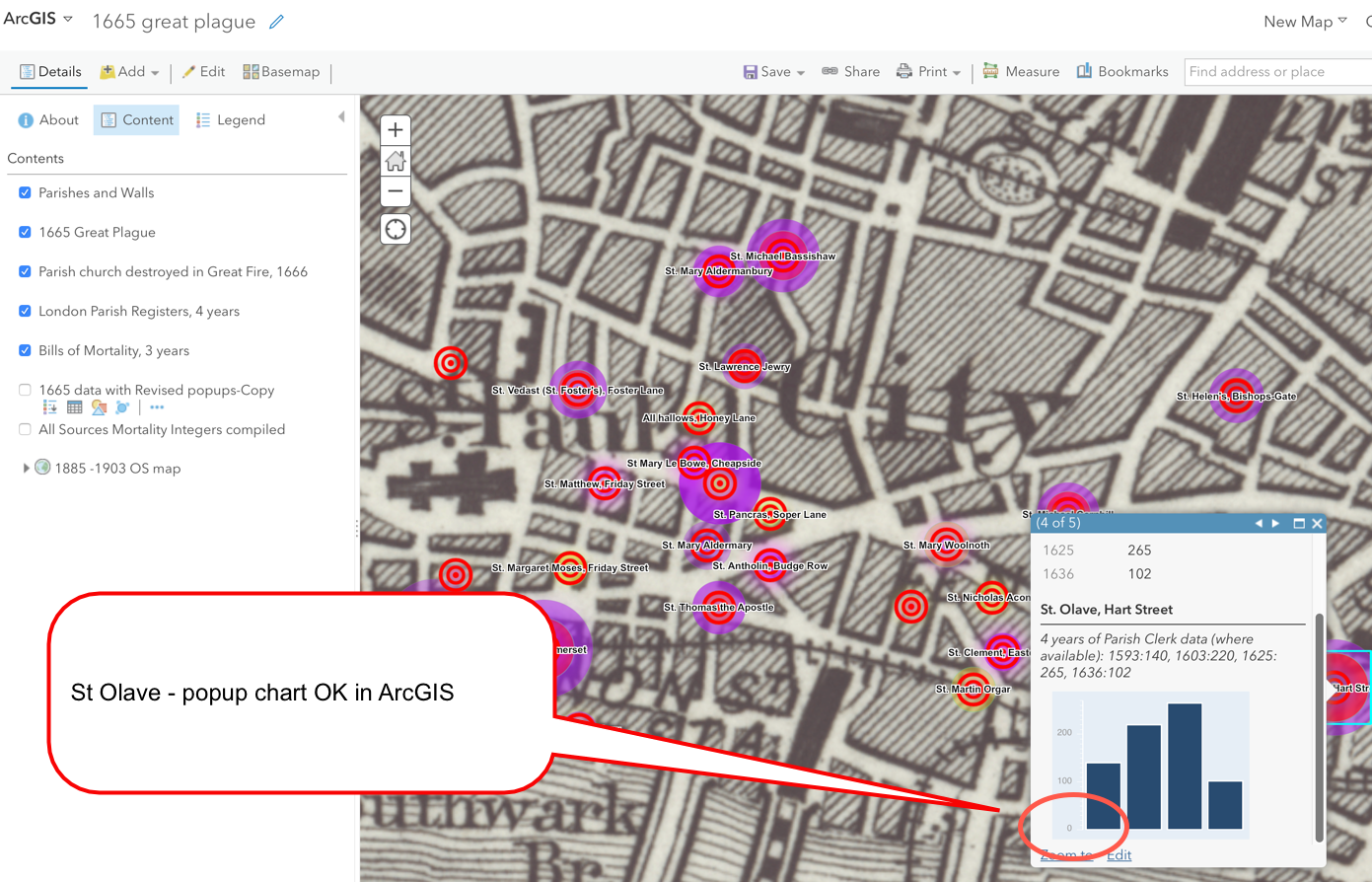The width and height of the screenshot is (1372, 882).
Task: Open the Save dropdown
Action: point(774,71)
